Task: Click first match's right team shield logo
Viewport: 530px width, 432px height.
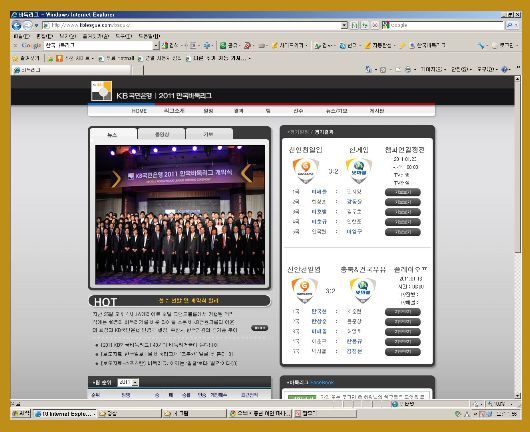Action: point(359,171)
